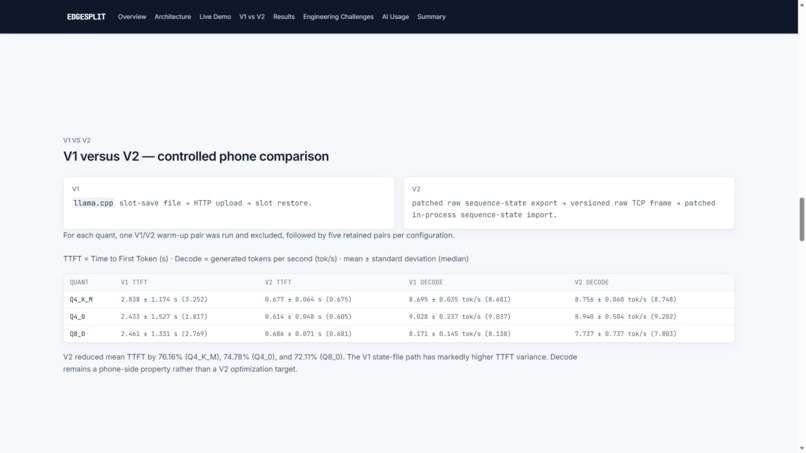Click the V1 TTFT column header

134,282
